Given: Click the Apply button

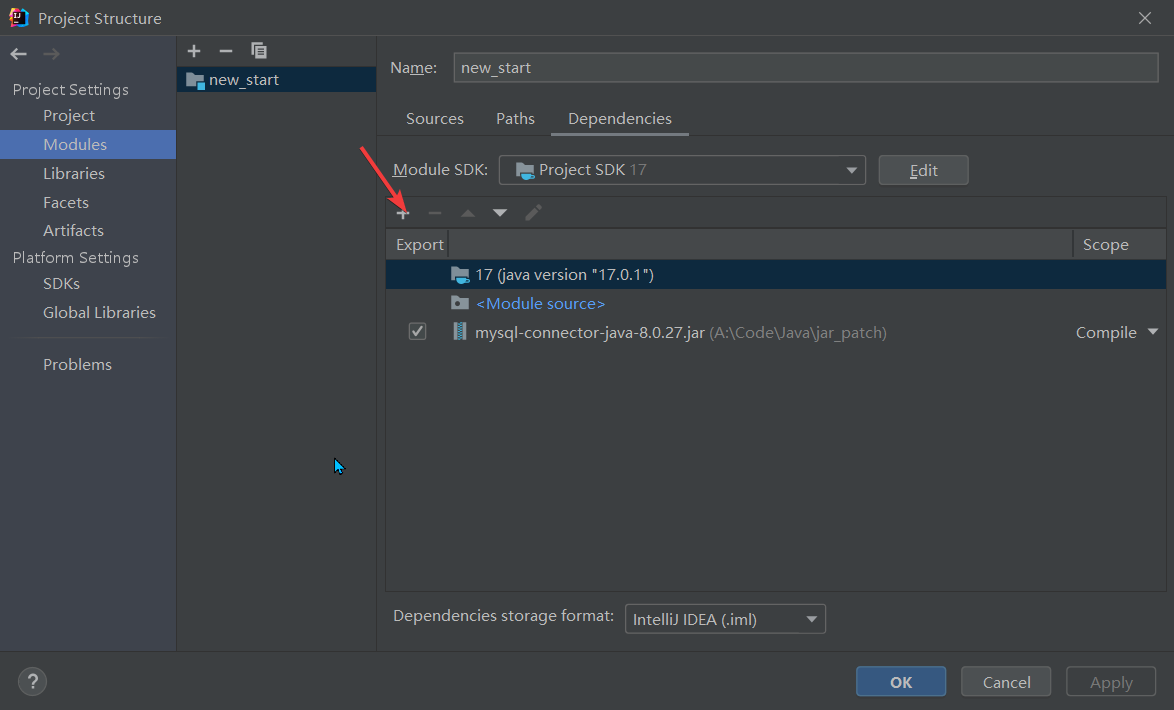Looking at the screenshot, I should coord(1111,682).
